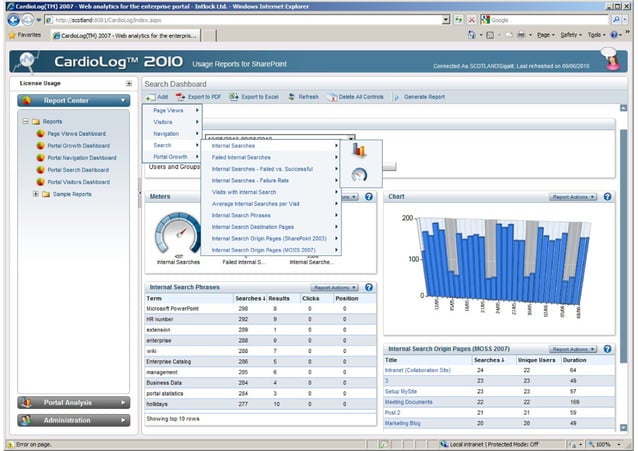This screenshot has height=451, width=638.
Task: Go back with the browser Back button
Action: pyautogui.click(x=13, y=20)
